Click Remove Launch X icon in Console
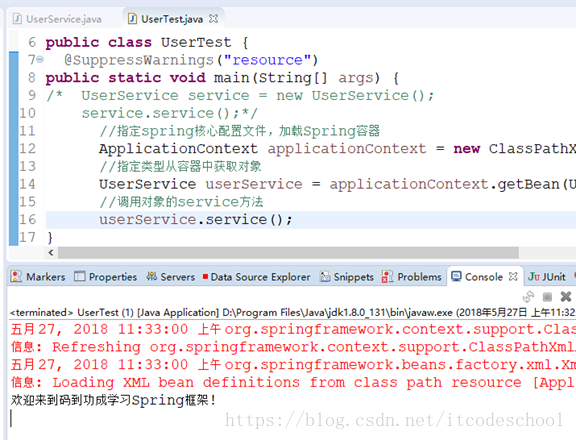This screenshot has width=576, height=440. click(566, 296)
